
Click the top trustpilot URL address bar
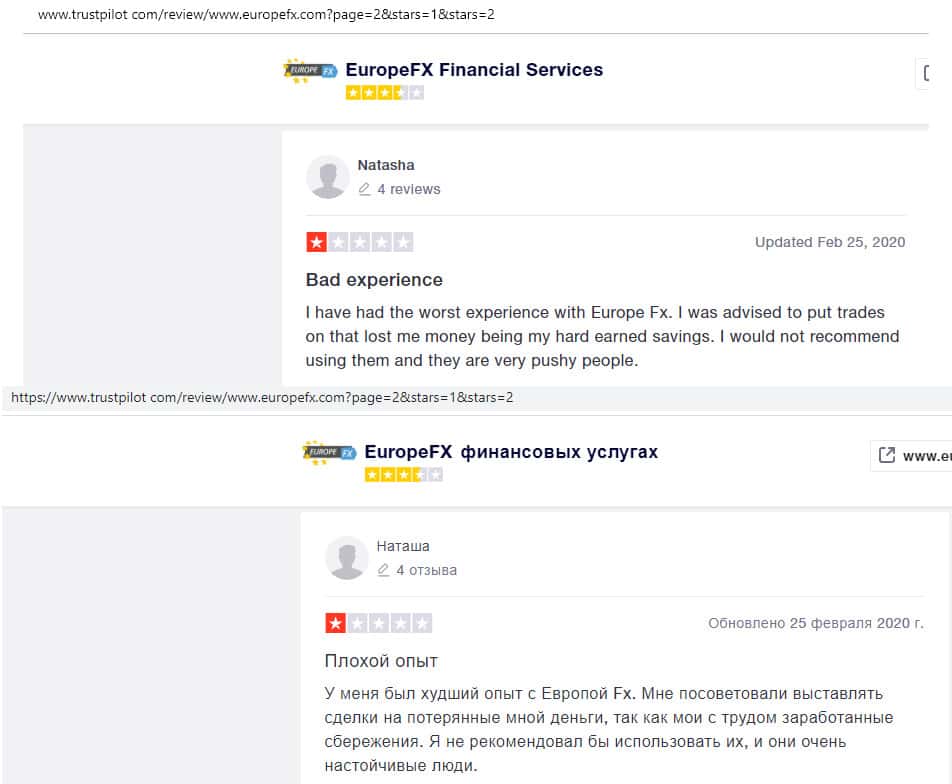pyautogui.click(x=266, y=15)
